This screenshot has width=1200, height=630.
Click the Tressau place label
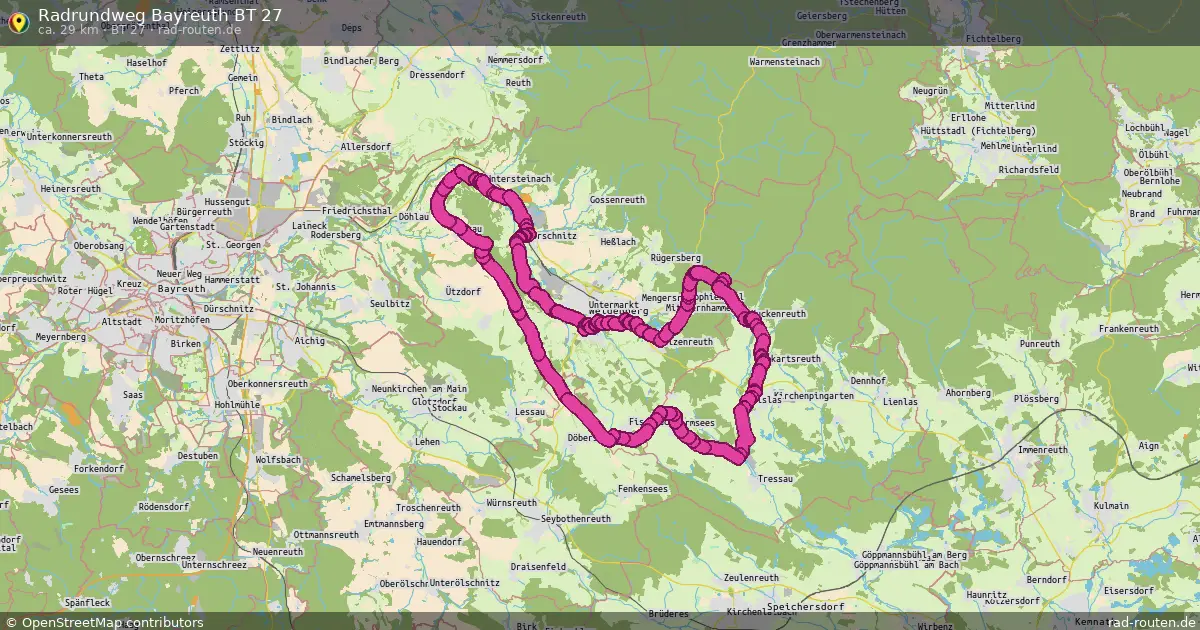click(775, 479)
